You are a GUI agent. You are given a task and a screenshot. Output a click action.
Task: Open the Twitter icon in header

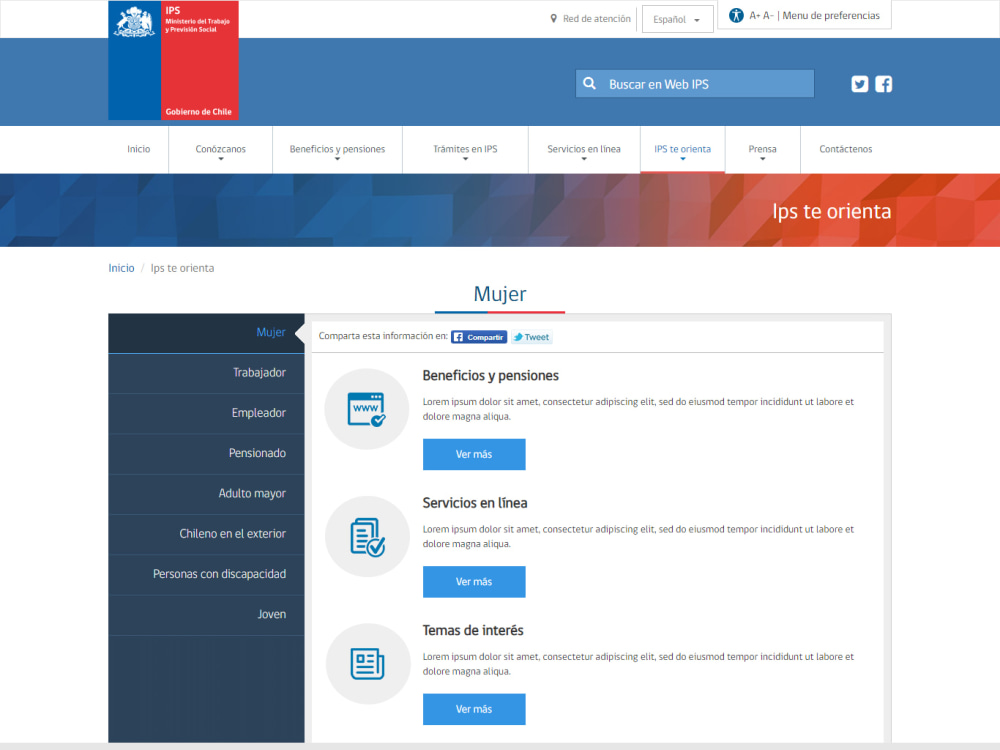click(860, 84)
